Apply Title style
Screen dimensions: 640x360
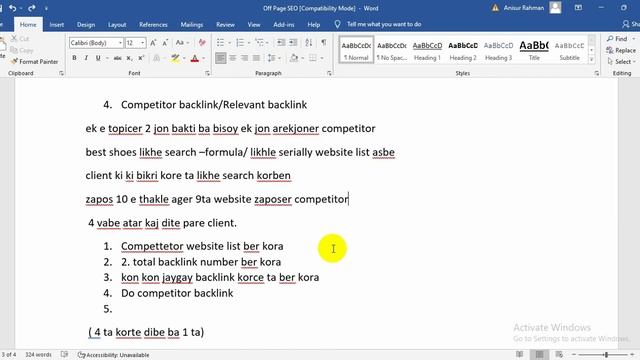(x=534, y=51)
